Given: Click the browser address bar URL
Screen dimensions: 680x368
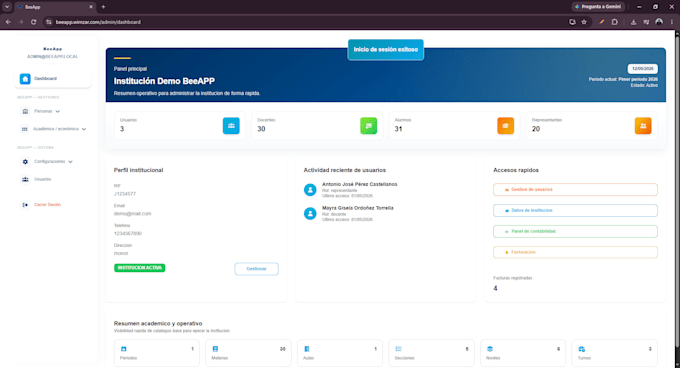Looking at the screenshot, I should (x=98, y=22).
